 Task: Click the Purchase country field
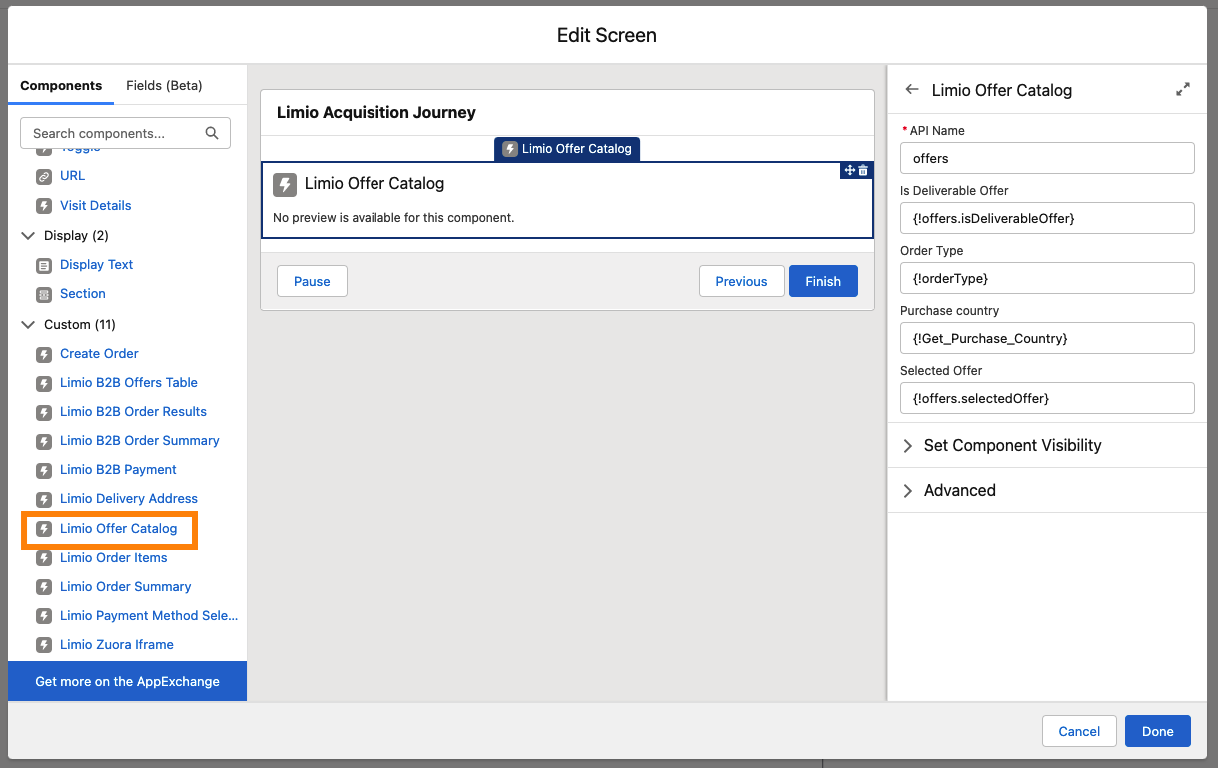[1047, 338]
